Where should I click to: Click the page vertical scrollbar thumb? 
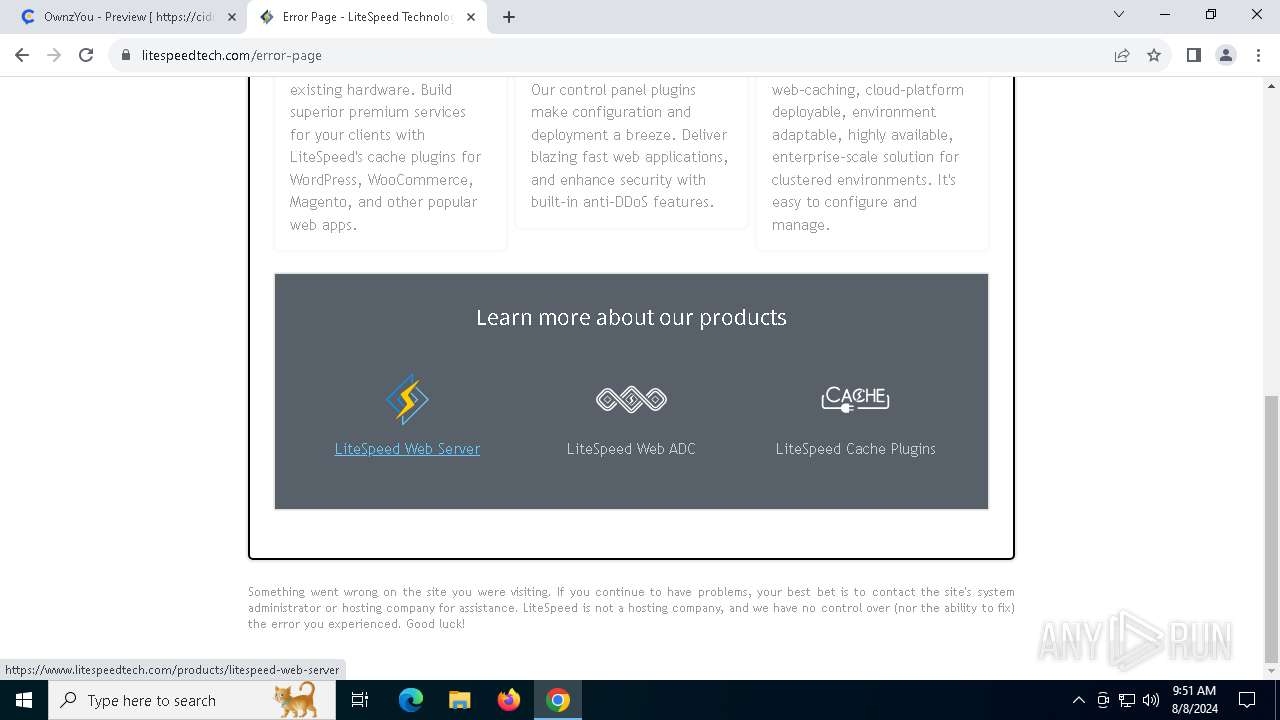point(1271,528)
